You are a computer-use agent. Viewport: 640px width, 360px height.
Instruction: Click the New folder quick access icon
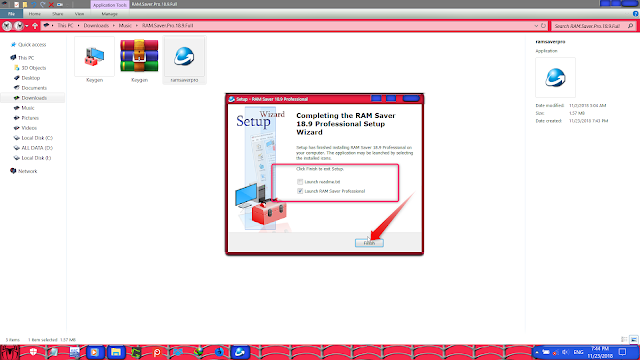[25, 4]
